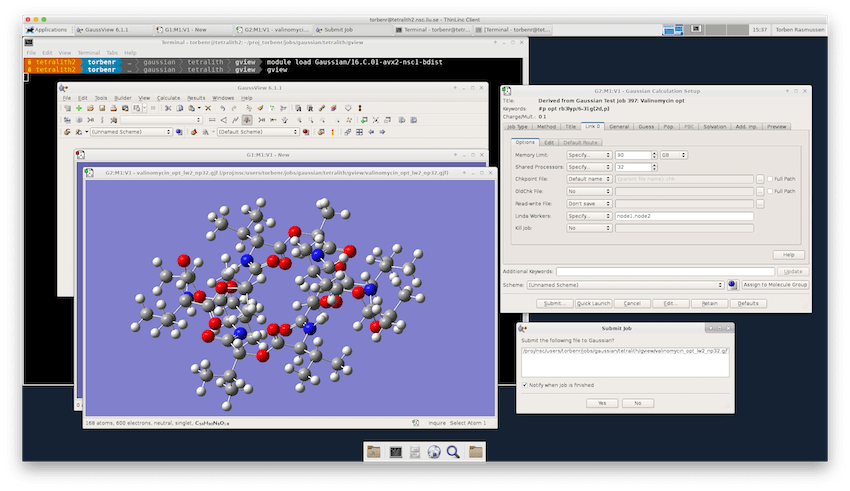Image resolution: width=850 pixels, height=491 pixels.
Task: Click the blue sphere icon beside Scheme dropdown
Action: click(x=732, y=285)
